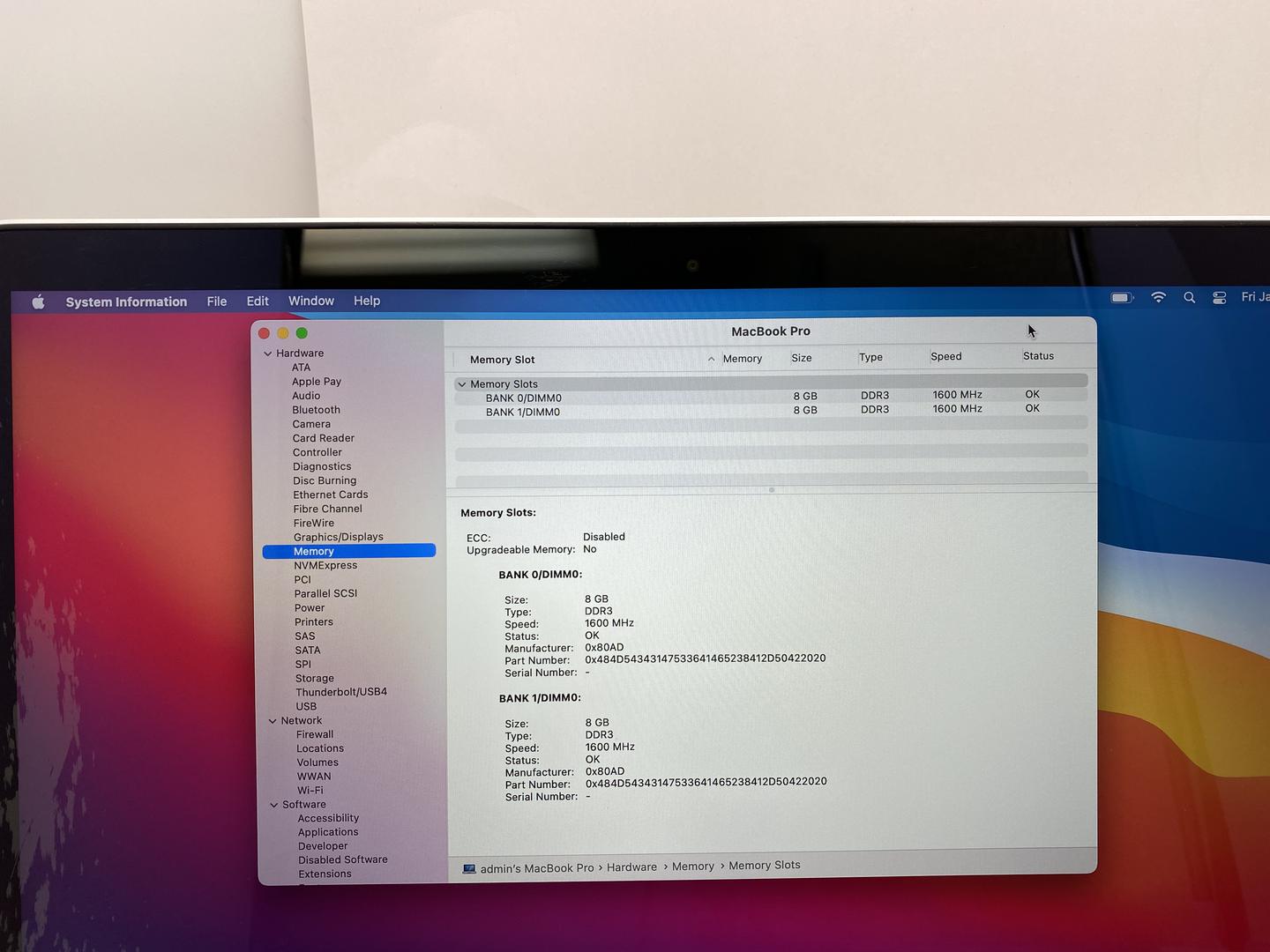The width and height of the screenshot is (1270, 952).
Task: Select Parallel SCSI in the sidebar
Action: tap(326, 593)
